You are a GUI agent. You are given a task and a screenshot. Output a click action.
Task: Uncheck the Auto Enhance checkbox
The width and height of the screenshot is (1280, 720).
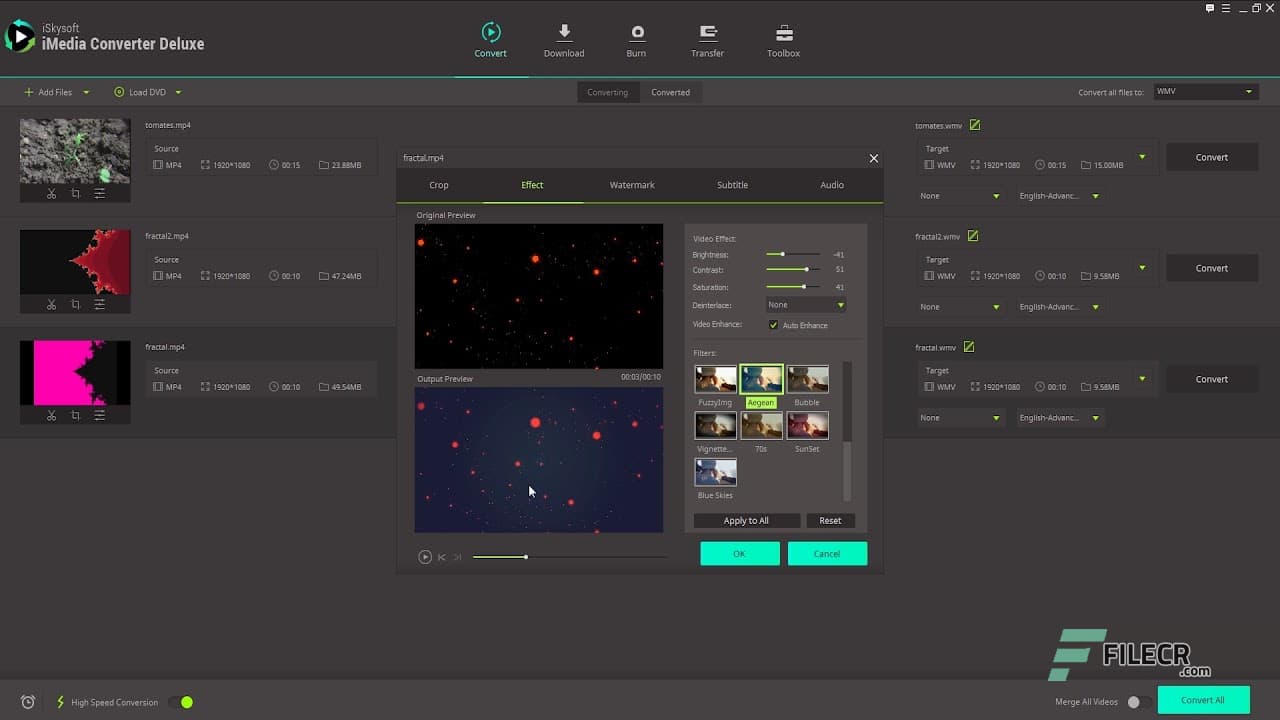[x=773, y=325]
